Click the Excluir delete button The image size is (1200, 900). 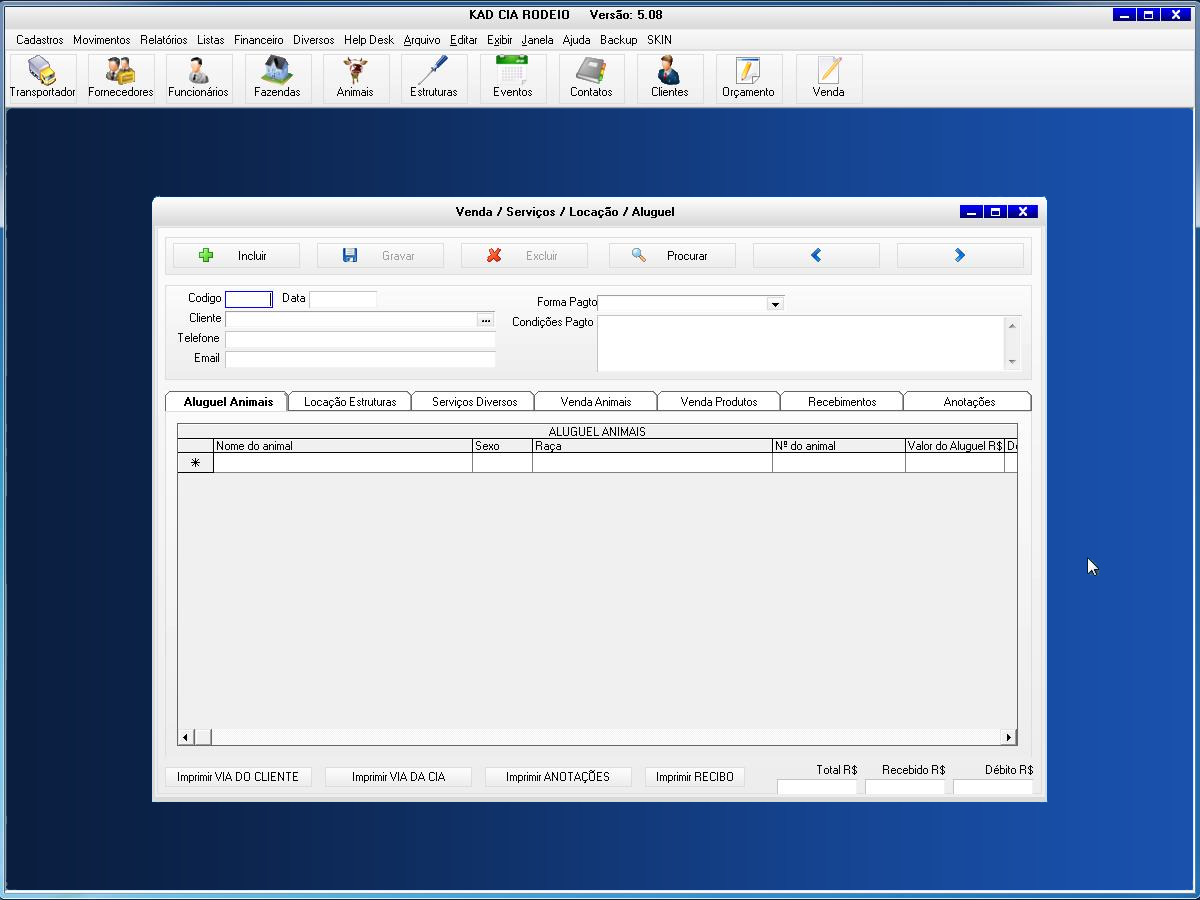pyautogui.click(x=524, y=256)
